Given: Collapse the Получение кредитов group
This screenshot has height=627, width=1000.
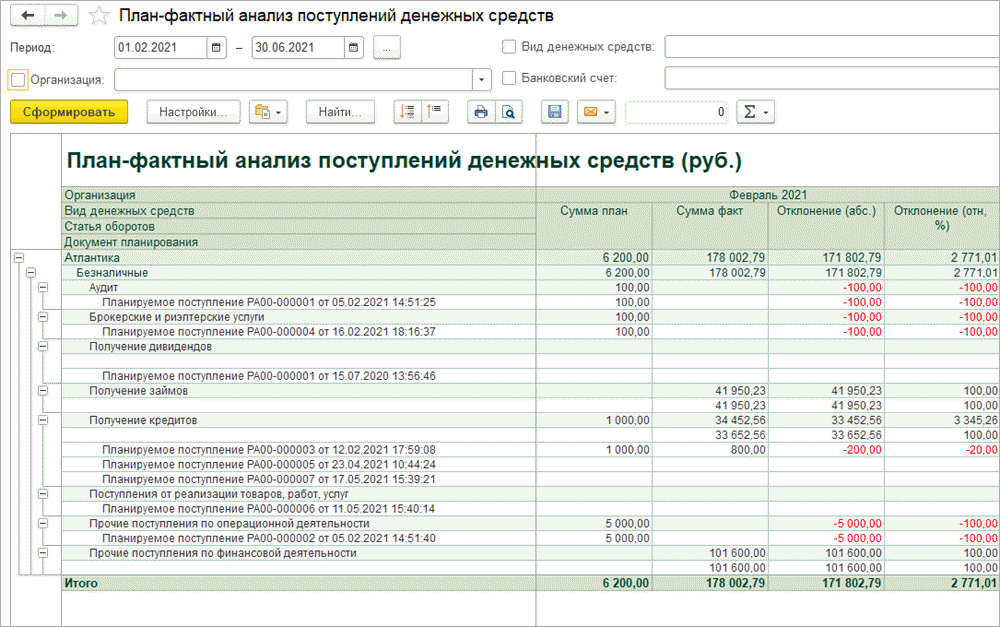Looking at the screenshot, I should [x=43, y=420].
